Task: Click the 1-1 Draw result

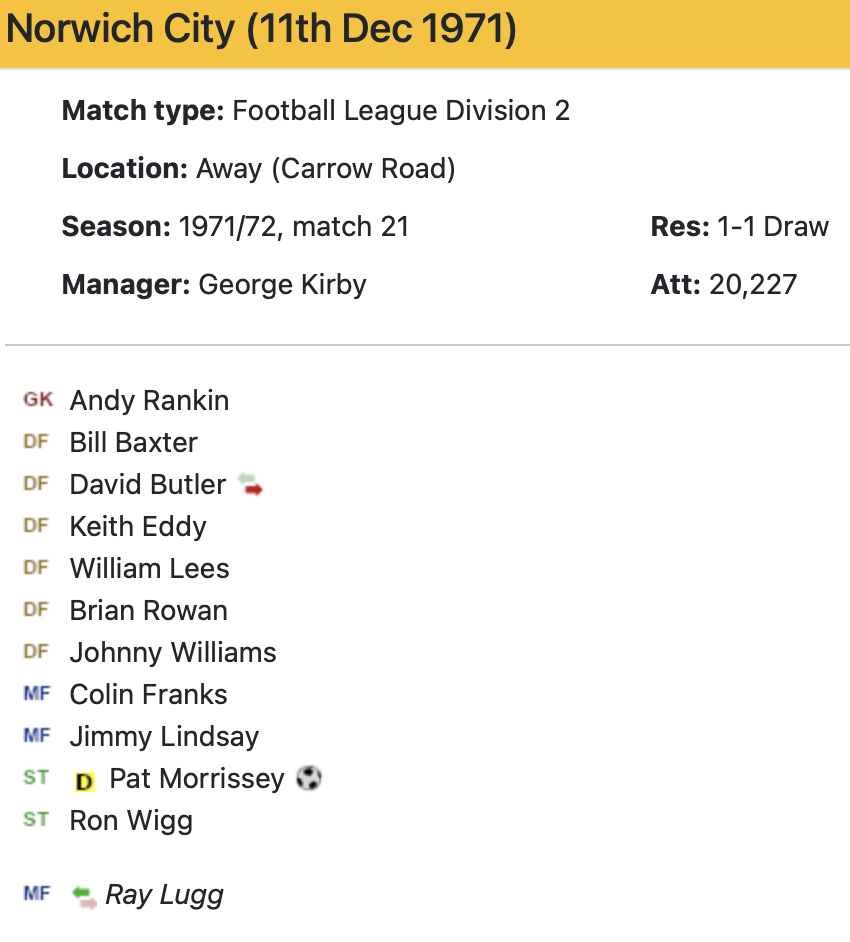Action: 772,227
